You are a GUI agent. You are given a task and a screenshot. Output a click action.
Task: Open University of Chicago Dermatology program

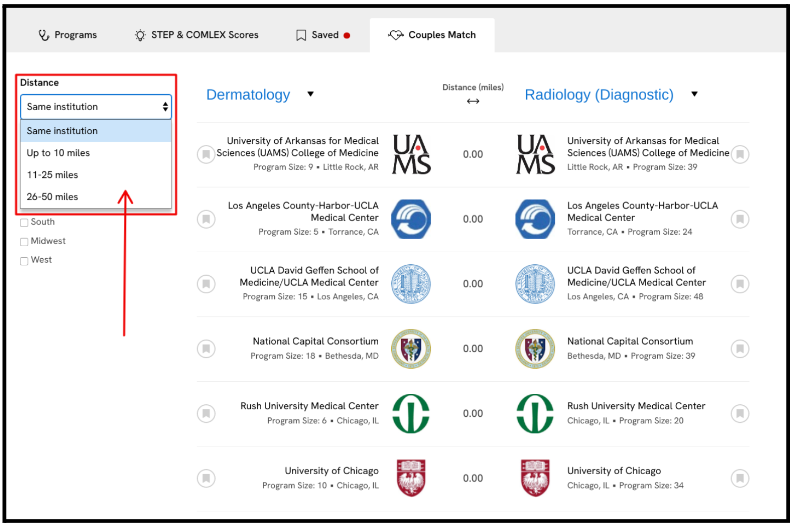tap(332, 471)
